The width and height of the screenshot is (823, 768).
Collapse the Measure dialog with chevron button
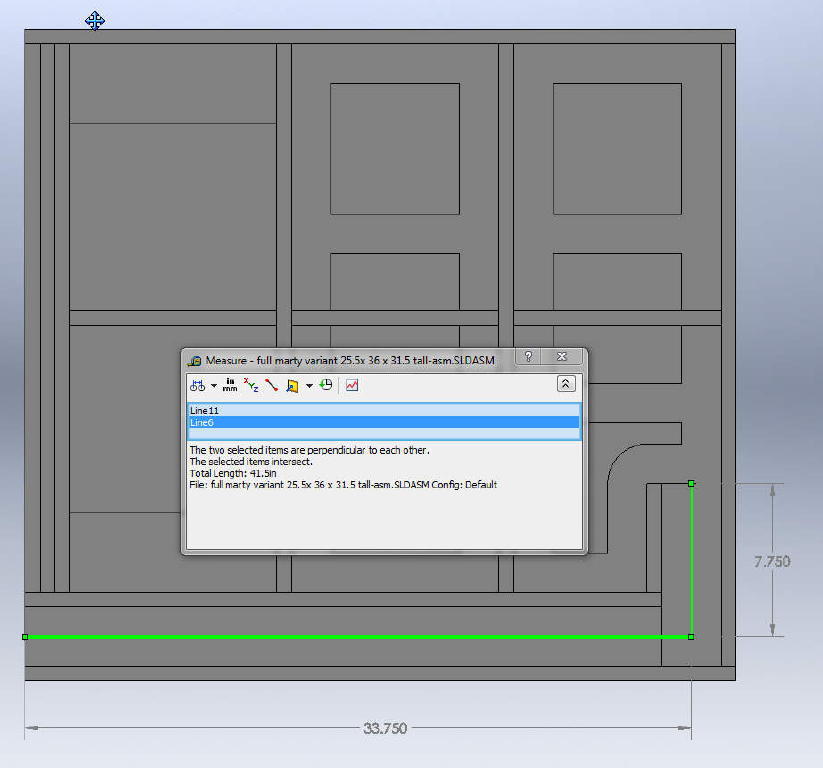pyautogui.click(x=566, y=384)
